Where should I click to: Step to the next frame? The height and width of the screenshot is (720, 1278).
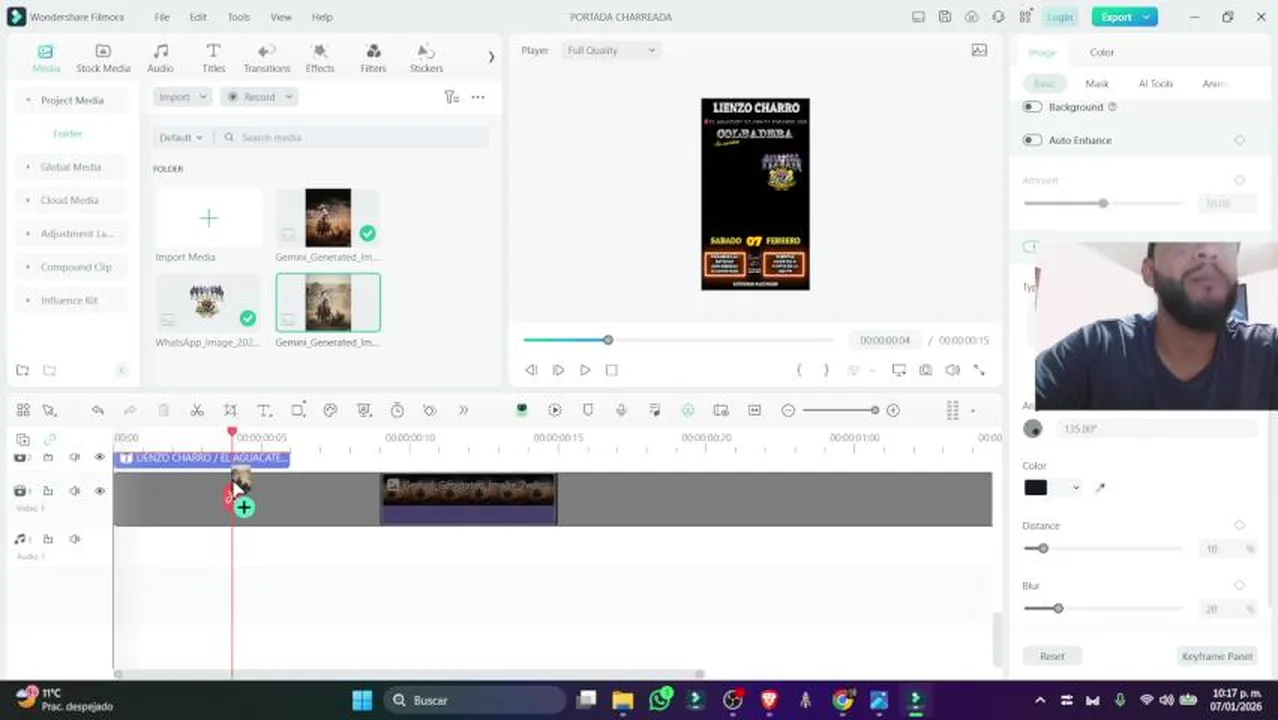[x=558, y=370]
